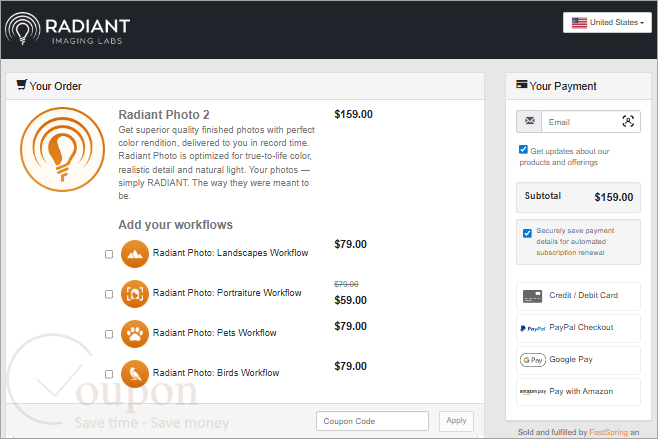Click the Add your workflows heading
This screenshot has width=658, height=439.
(175, 225)
